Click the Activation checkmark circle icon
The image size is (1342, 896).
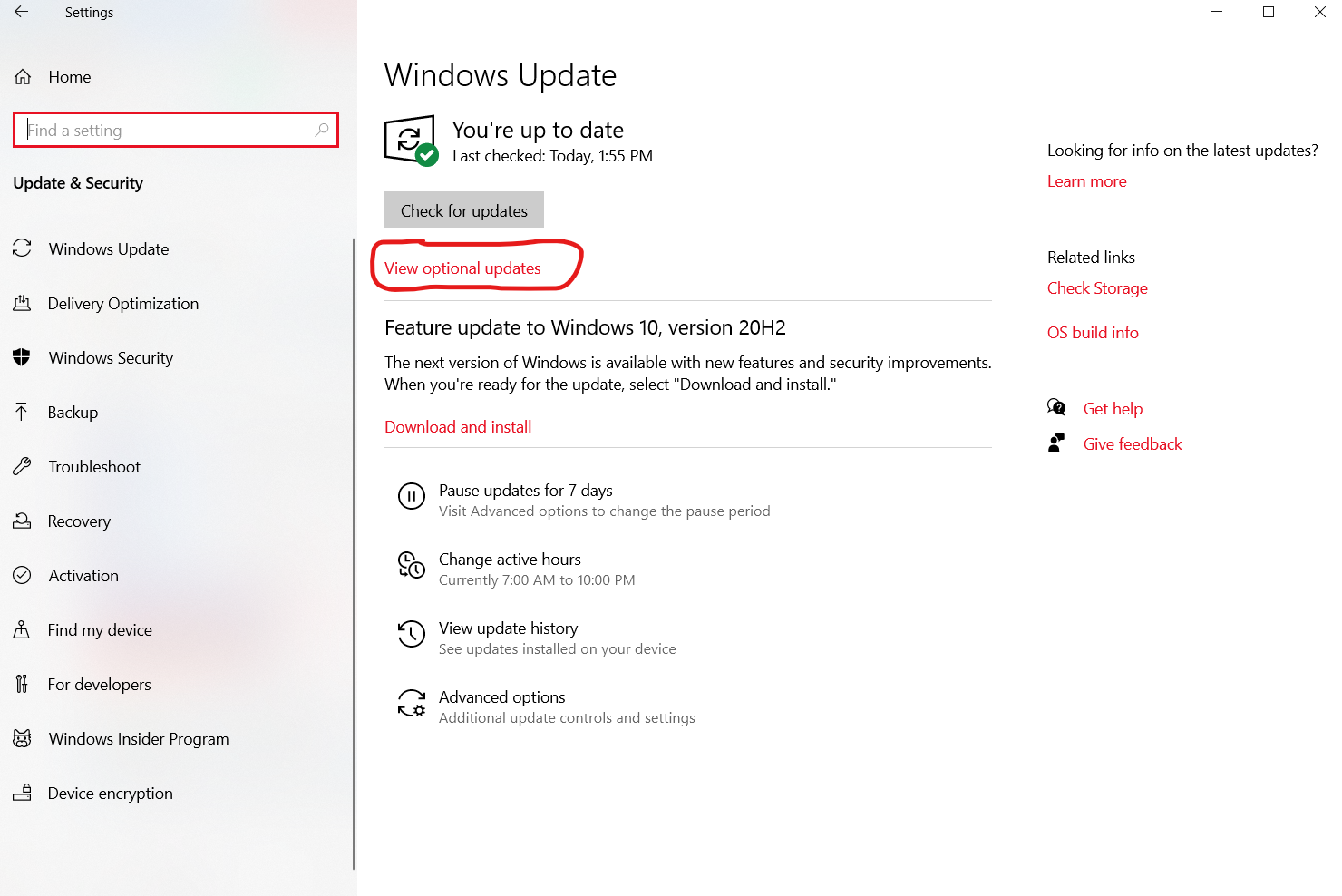click(x=22, y=575)
